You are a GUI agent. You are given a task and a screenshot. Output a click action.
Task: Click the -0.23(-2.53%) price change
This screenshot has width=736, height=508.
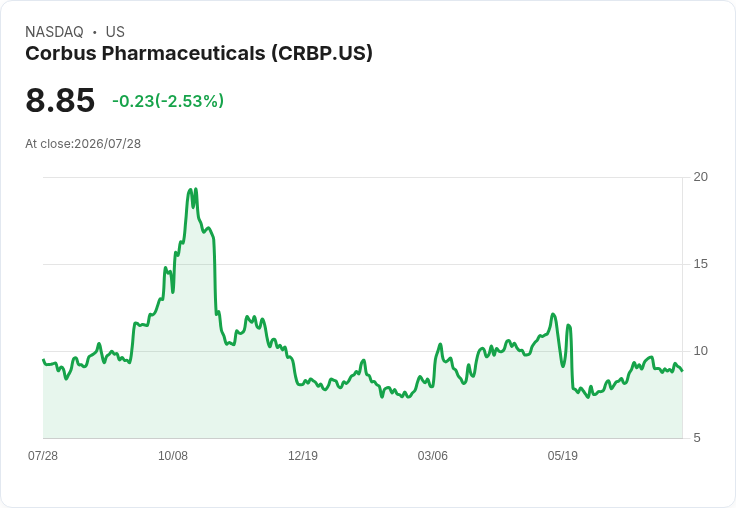pos(168,101)
